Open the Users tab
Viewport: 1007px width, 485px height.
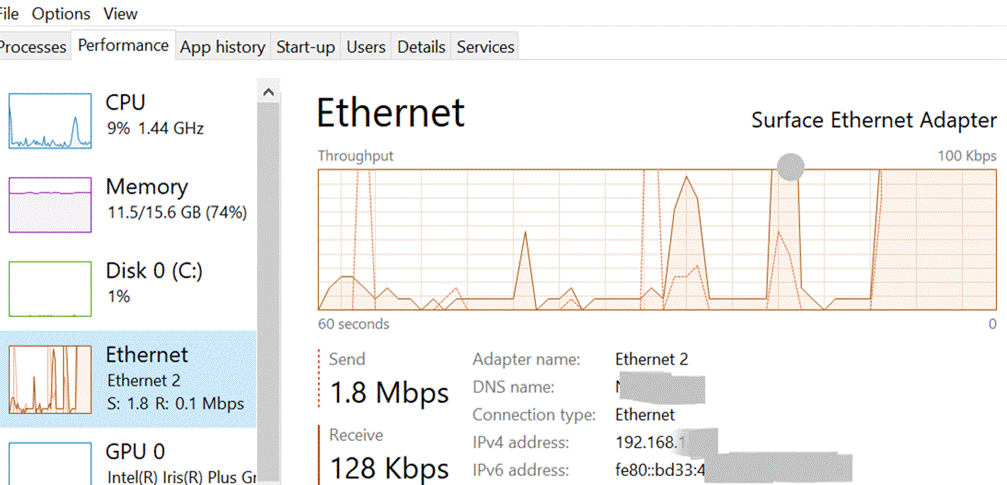pyautogui.click(x=366, y=47)
